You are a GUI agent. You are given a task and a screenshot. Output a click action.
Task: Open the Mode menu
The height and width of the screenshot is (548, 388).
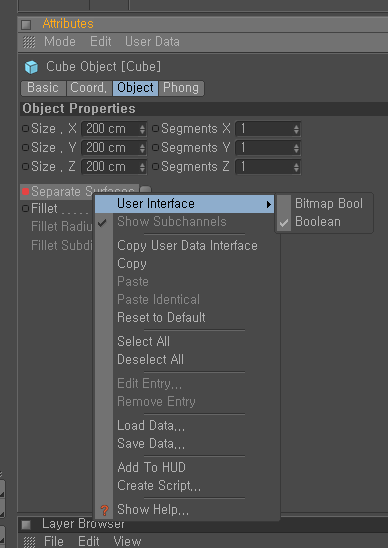[60, 42]
